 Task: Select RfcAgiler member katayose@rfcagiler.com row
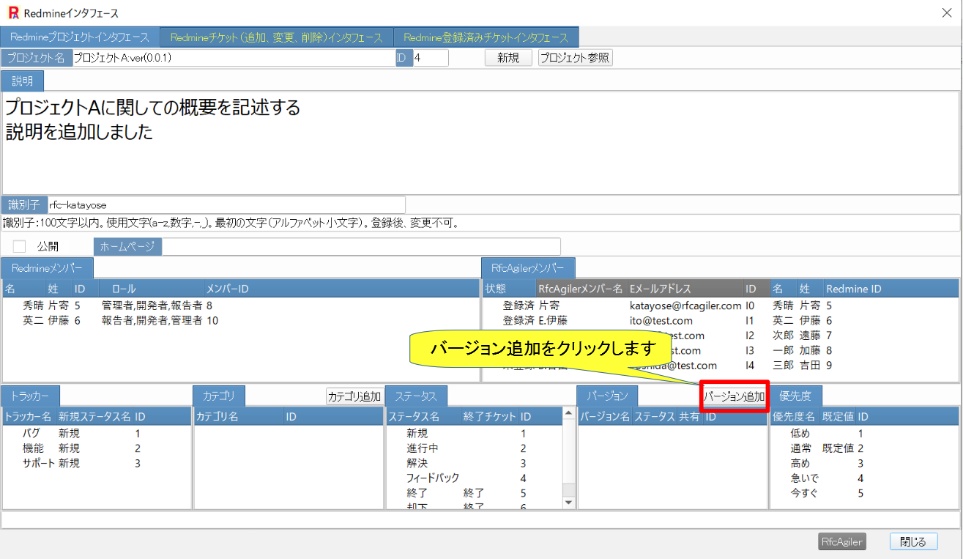720,305
